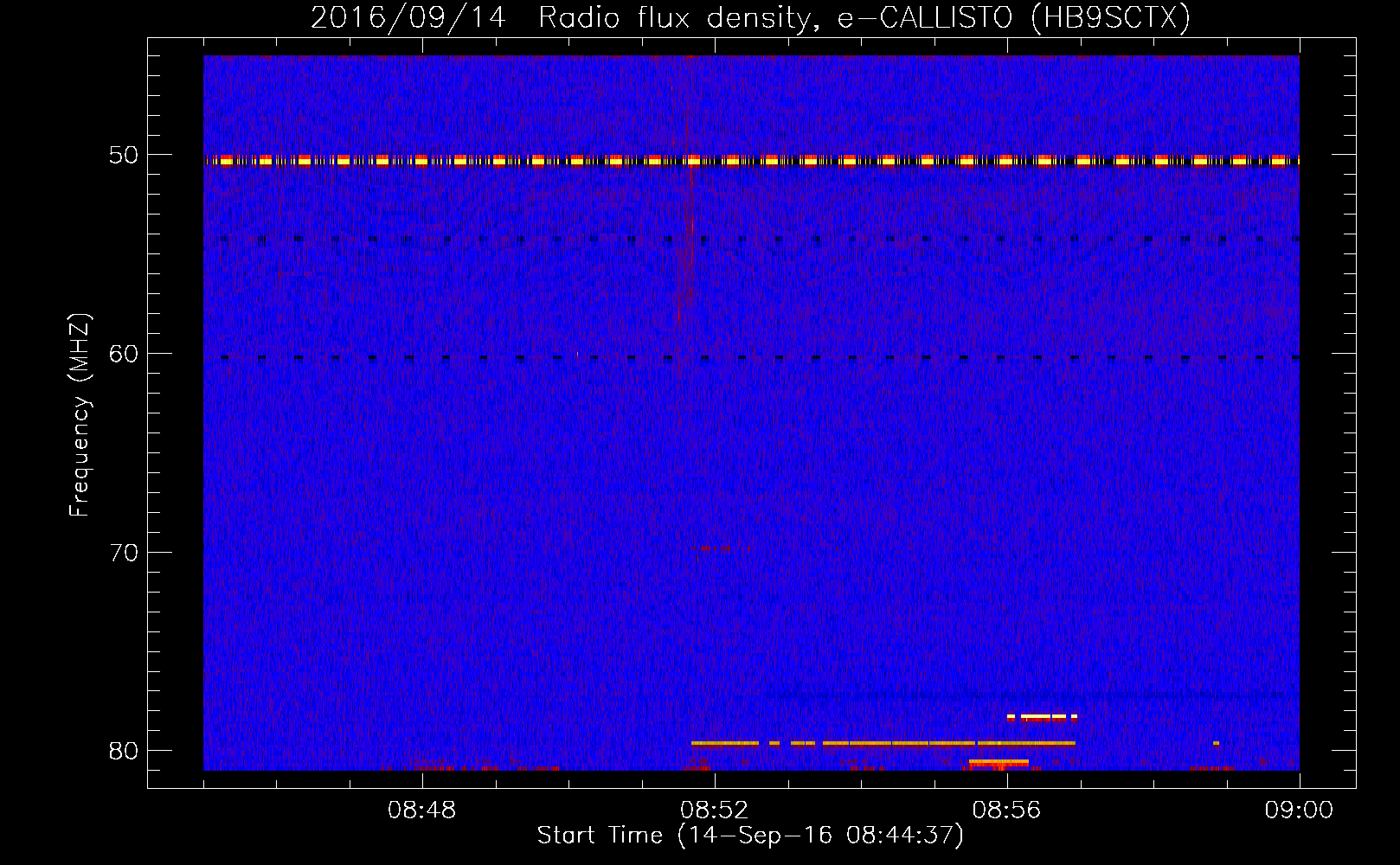The height and width of the screenshot is (865, 1400).
Task: Click the 08:56 time tick label
Action: [x=1007, y=811]
